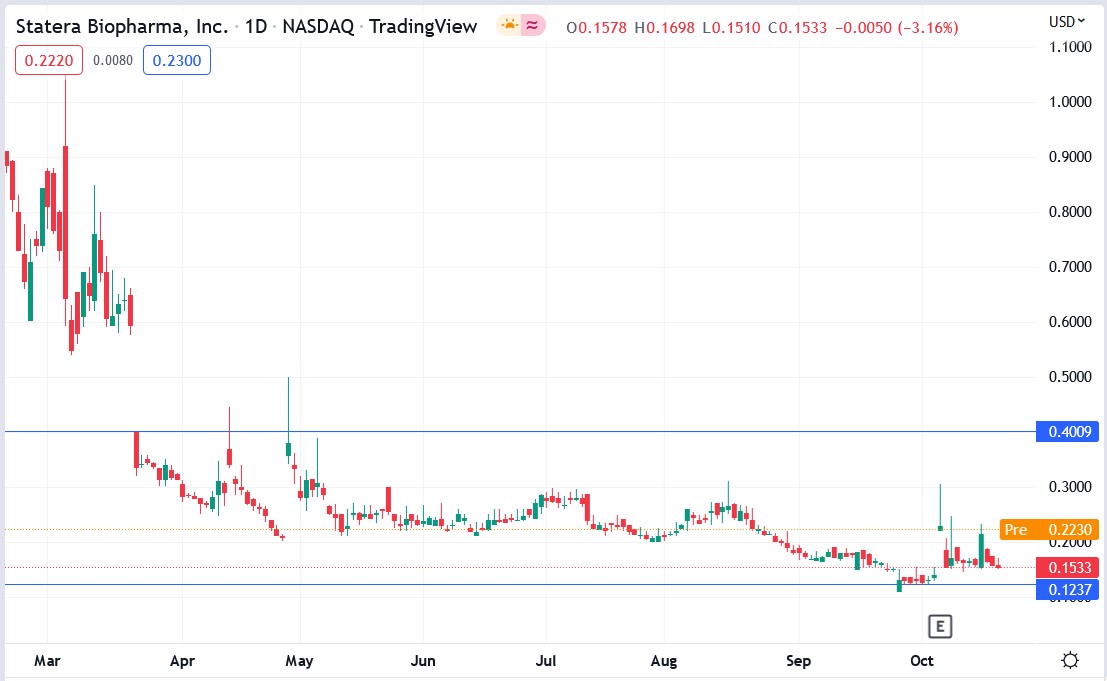Open the USD currency dropdown

tap(1067, 20)
